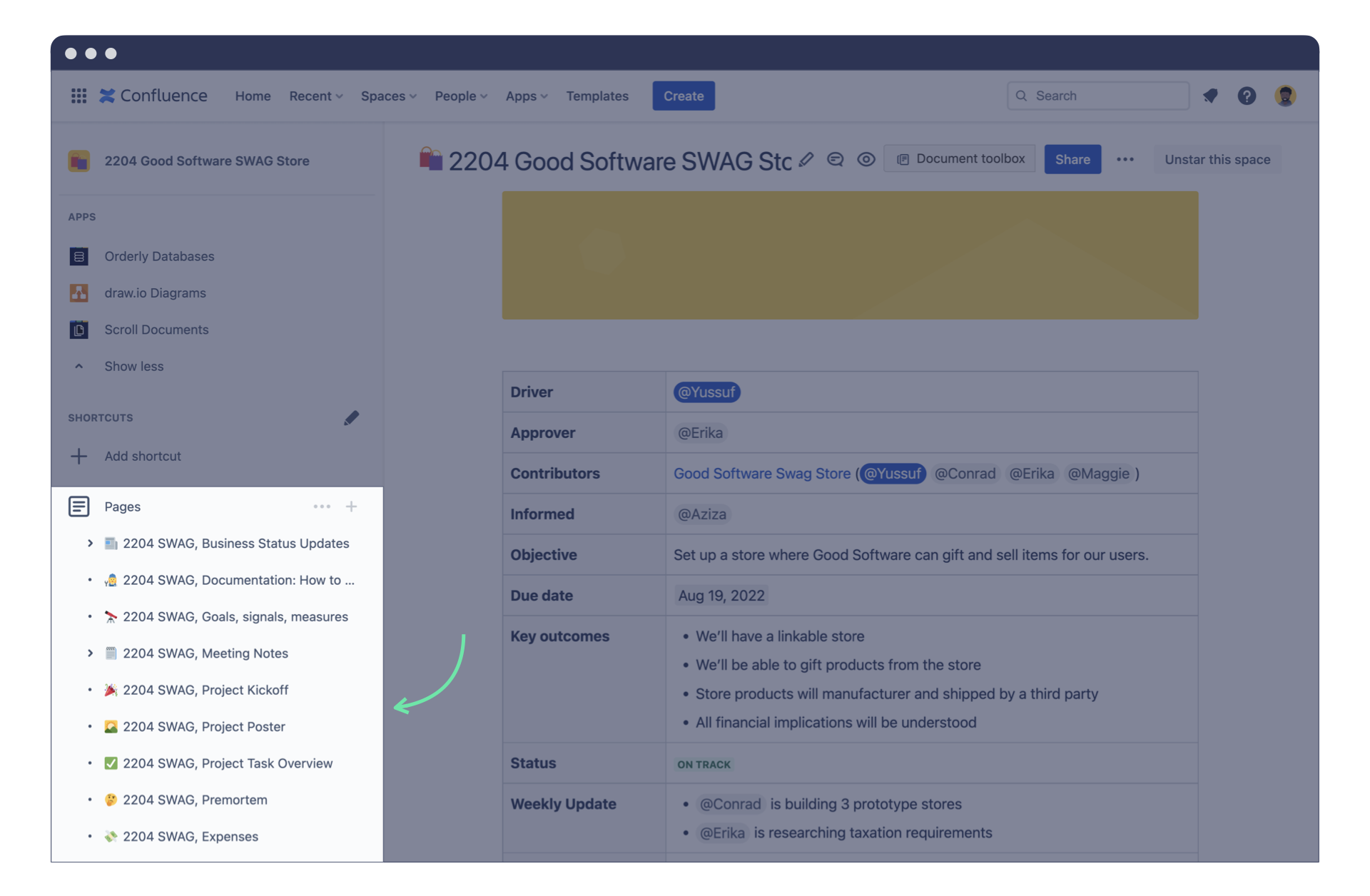Click the Pages icon in the sidebar

(78, 506)
